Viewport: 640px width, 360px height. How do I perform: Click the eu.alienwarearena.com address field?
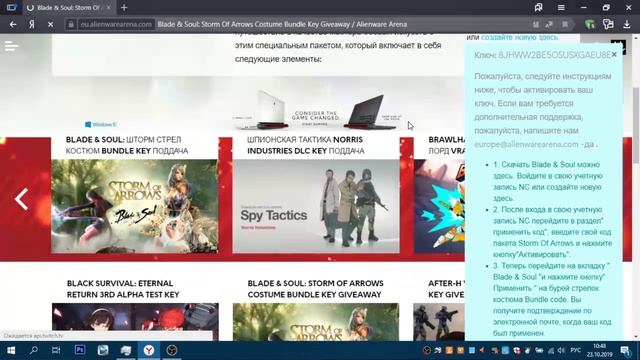[116, 24]
